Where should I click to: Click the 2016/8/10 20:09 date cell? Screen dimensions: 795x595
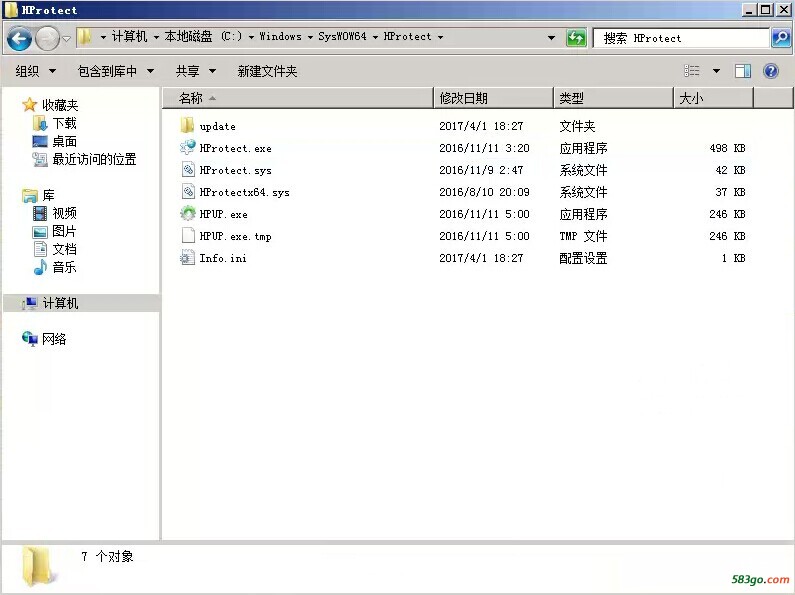[484, 192]
